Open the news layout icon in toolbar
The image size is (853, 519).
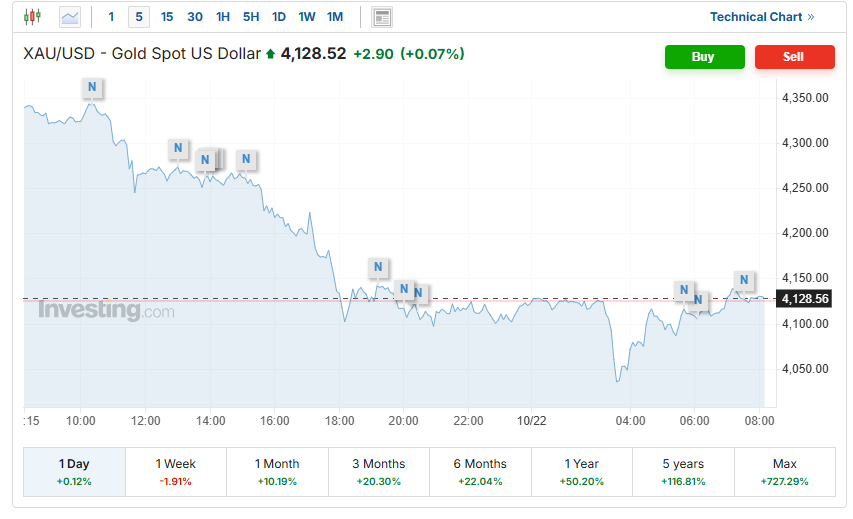[x=381, y=17]
